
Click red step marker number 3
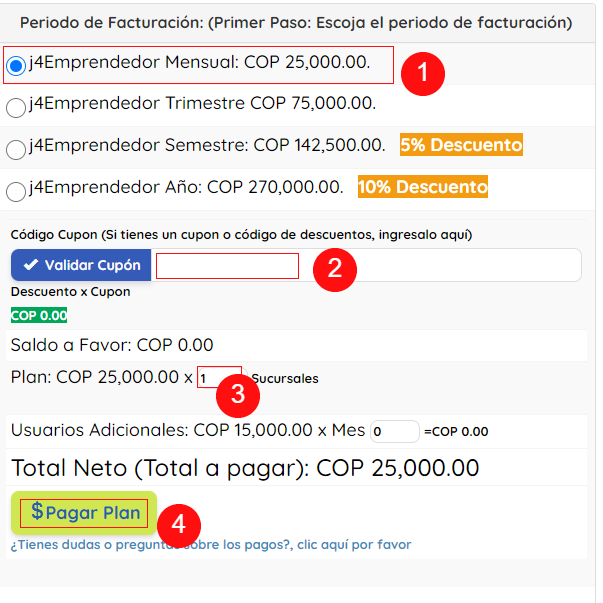tap(238, 395)
